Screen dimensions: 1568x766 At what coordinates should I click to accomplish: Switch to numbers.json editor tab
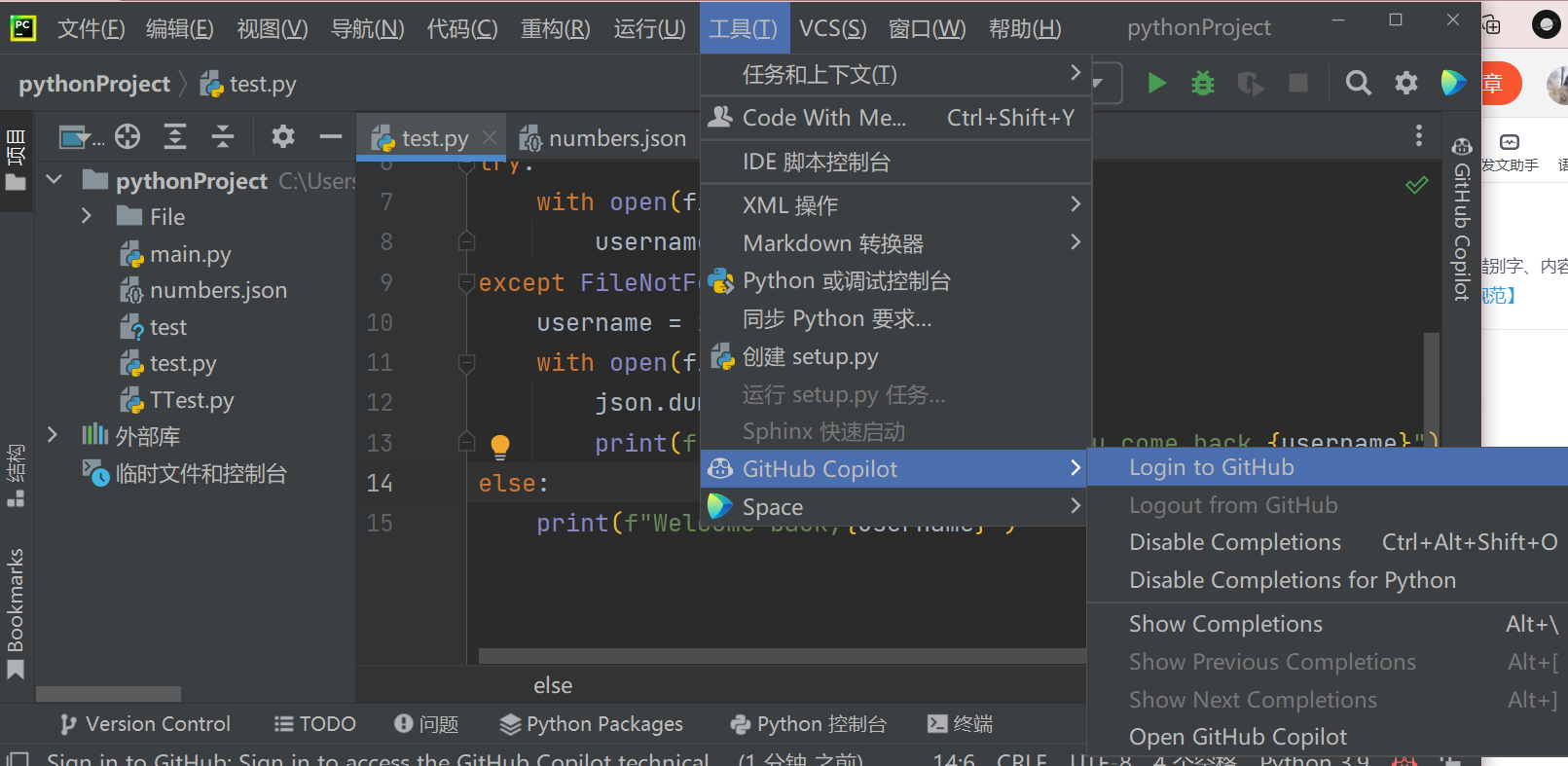tap(602, 138)
